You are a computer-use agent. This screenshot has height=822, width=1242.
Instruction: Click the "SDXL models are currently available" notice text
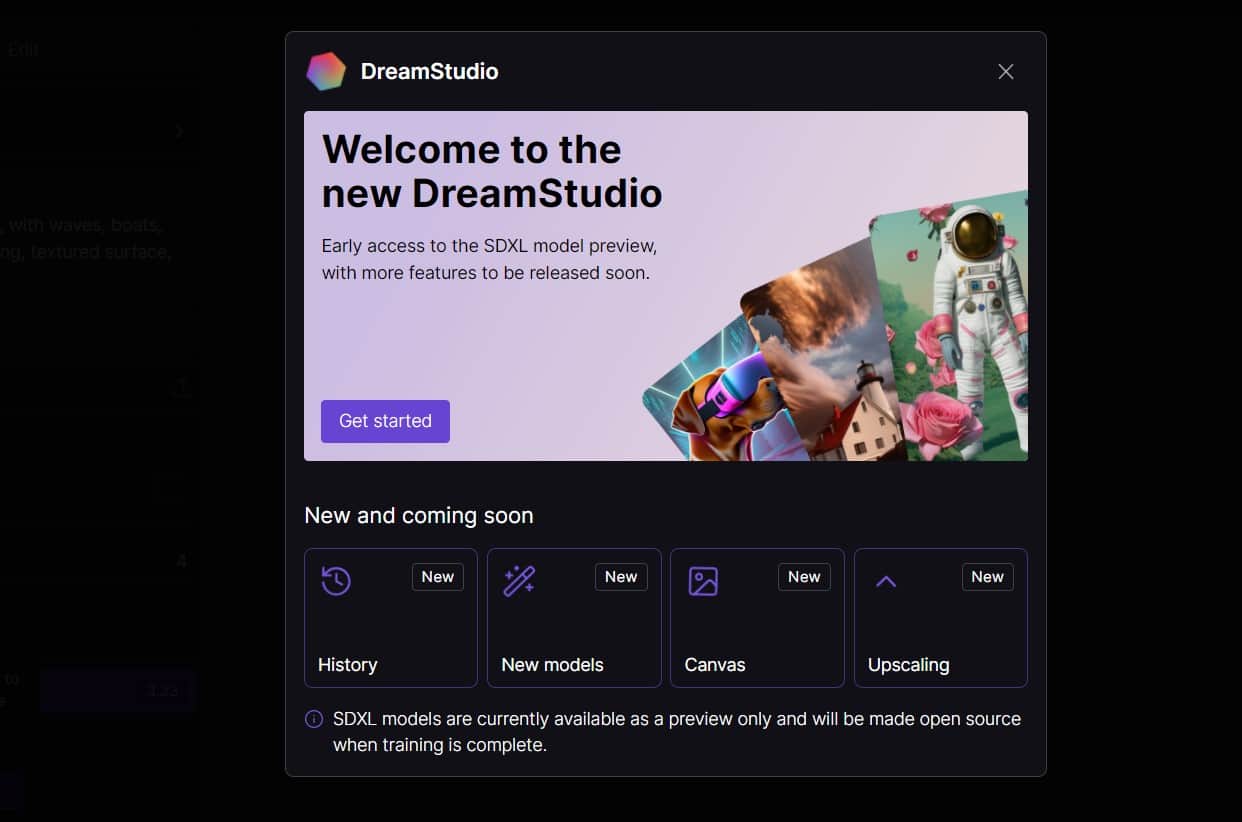tap(677, 732)
